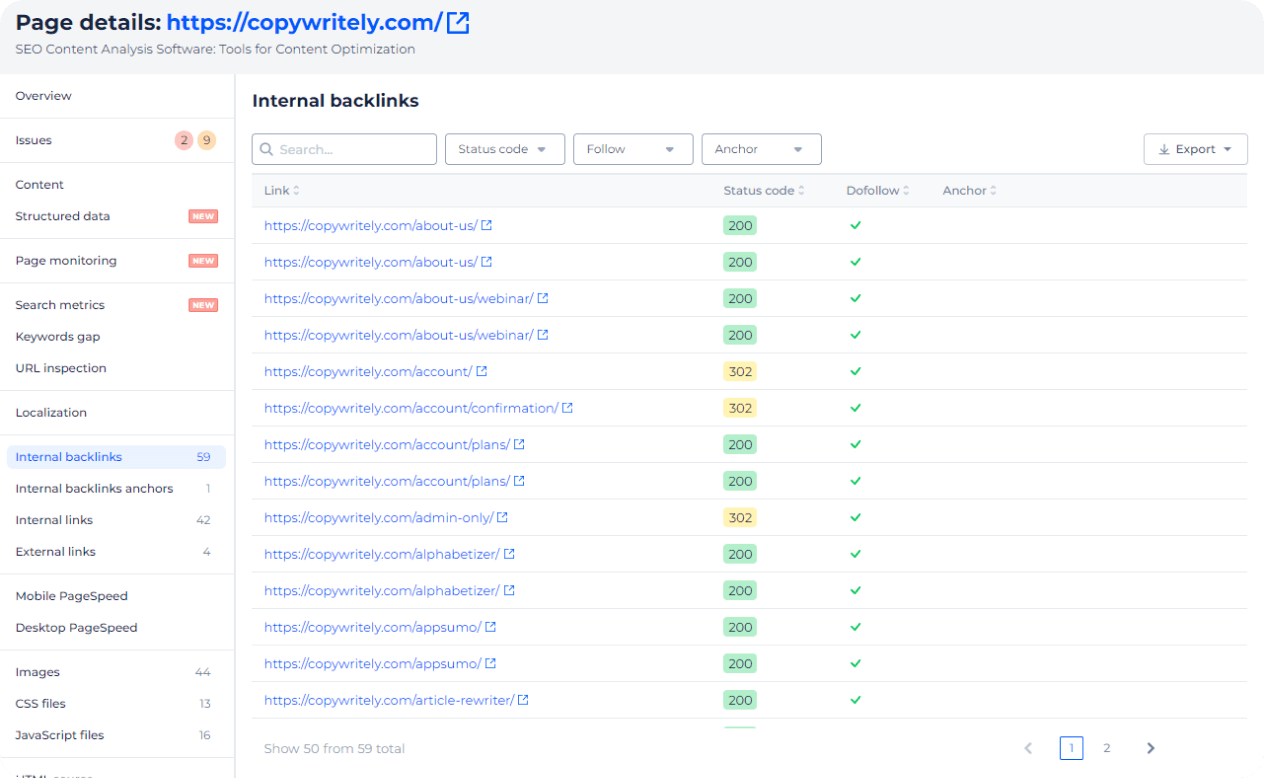This screenshot has width=1264, height=778.
Task: Open the Anchor filter dropdown
Action: pyautogui.click(x=762, y=149)
